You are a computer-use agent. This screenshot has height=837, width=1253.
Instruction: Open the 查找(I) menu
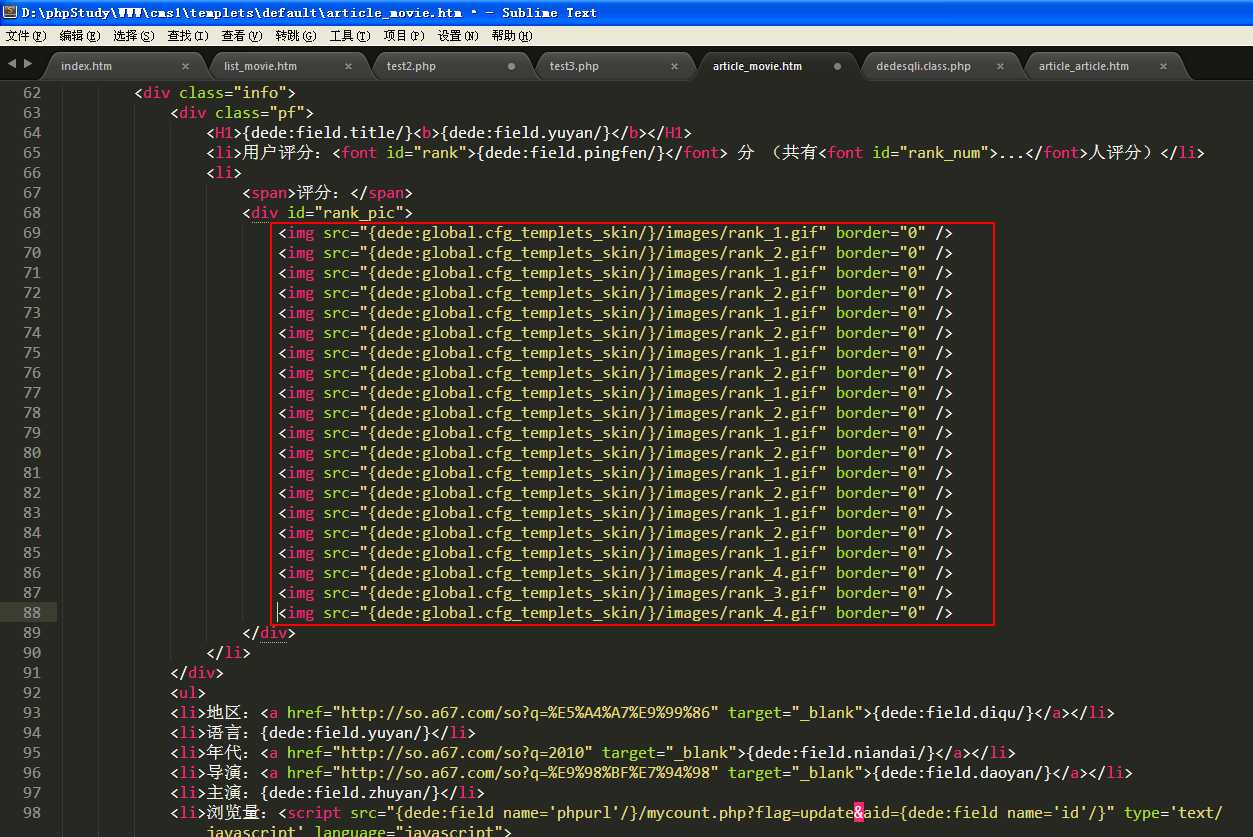(x=187, y=35)
